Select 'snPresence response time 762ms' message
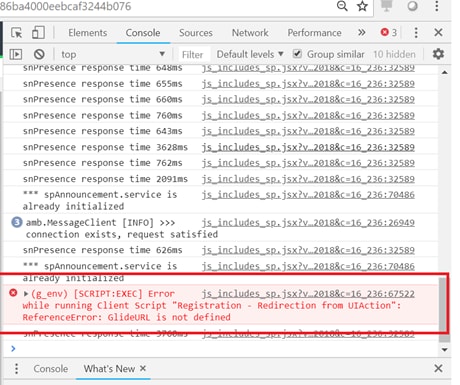Viewport: 460px width, 385px height. (x=103, y=163)
